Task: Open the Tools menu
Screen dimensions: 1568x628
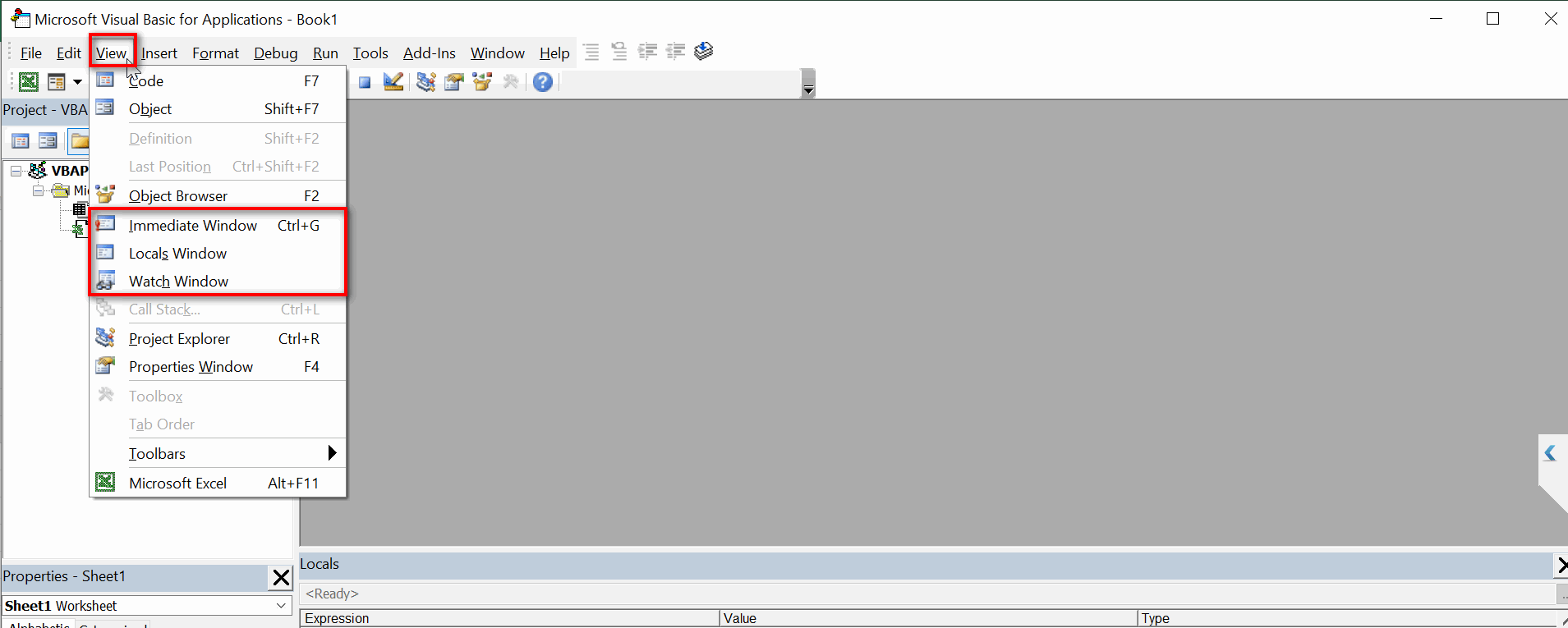Action: point(370,53)
